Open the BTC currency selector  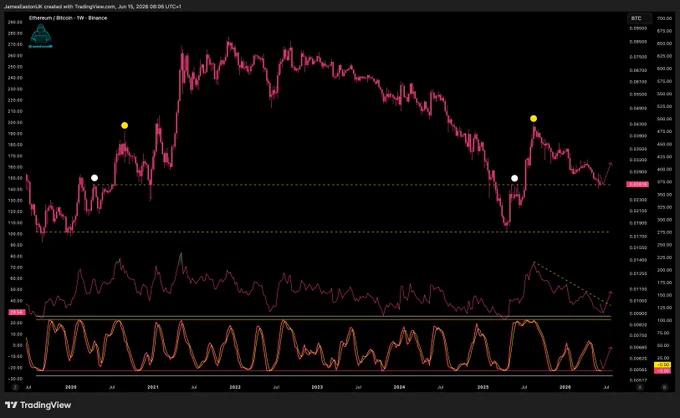pyautogui.click(x=639, y=18)
